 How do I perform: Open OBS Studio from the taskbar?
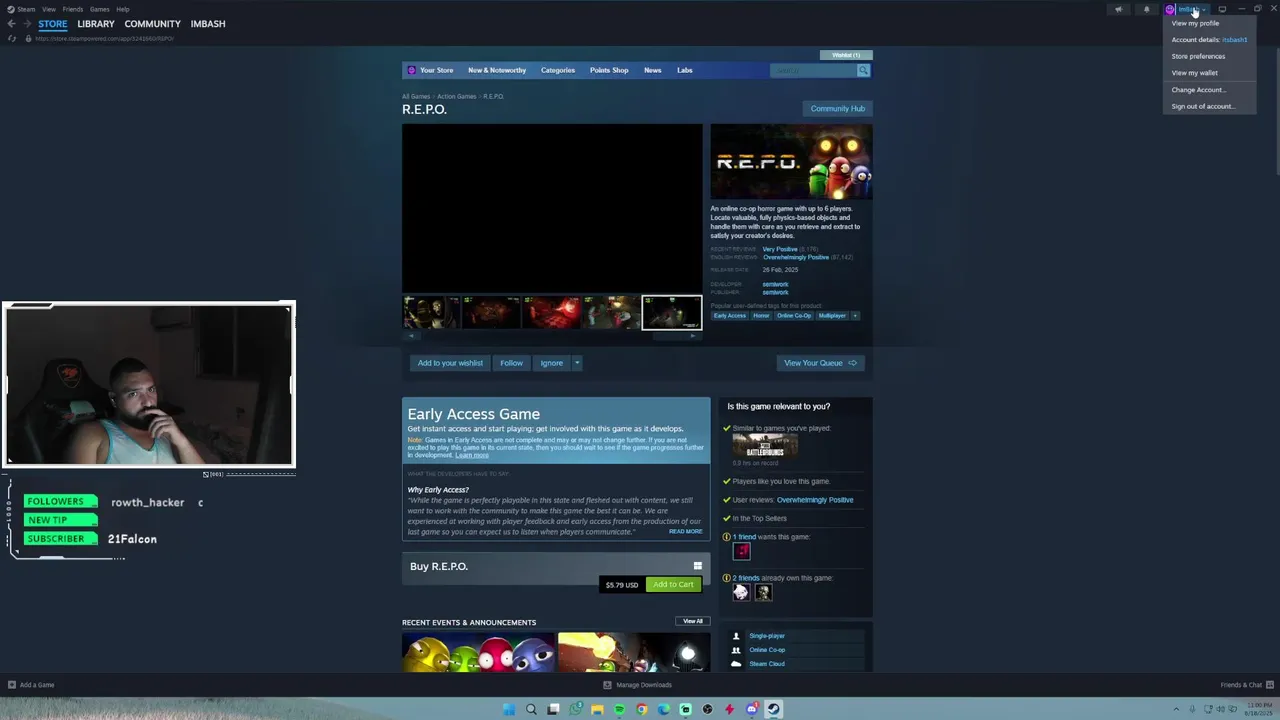click(x=707, y=709)
